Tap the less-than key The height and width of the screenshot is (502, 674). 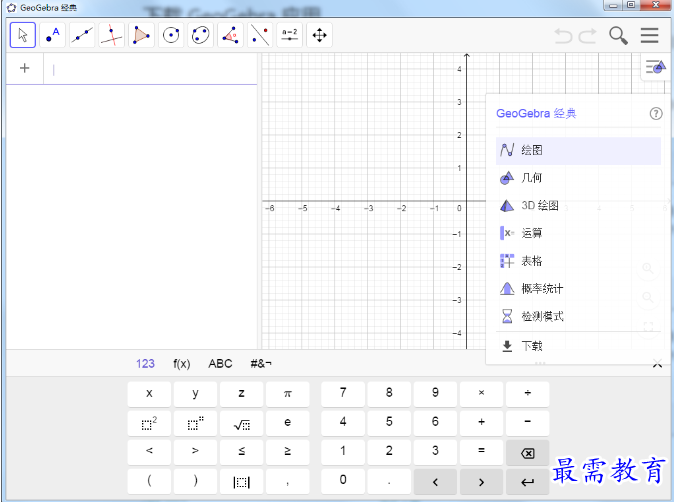149,452
